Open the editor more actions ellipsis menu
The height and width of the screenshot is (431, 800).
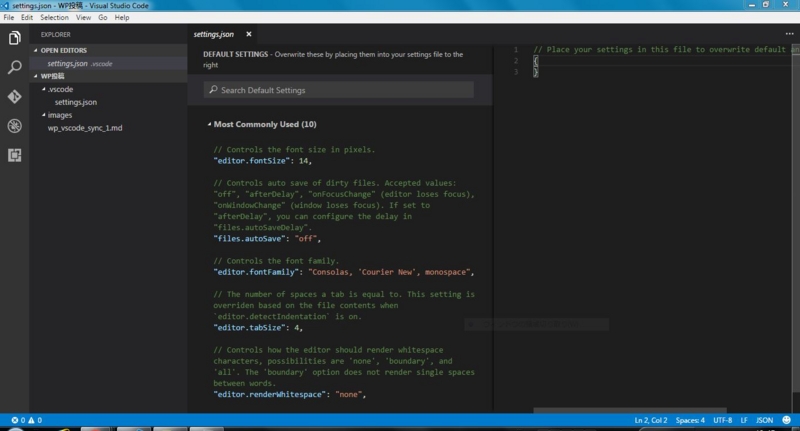(789, 34)
